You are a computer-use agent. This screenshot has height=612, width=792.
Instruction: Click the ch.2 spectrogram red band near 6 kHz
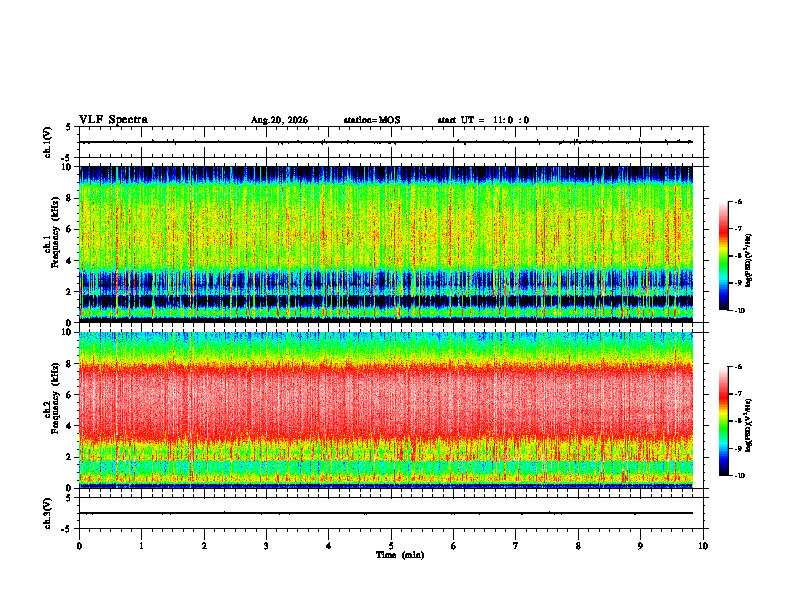[x=386, y=399]
